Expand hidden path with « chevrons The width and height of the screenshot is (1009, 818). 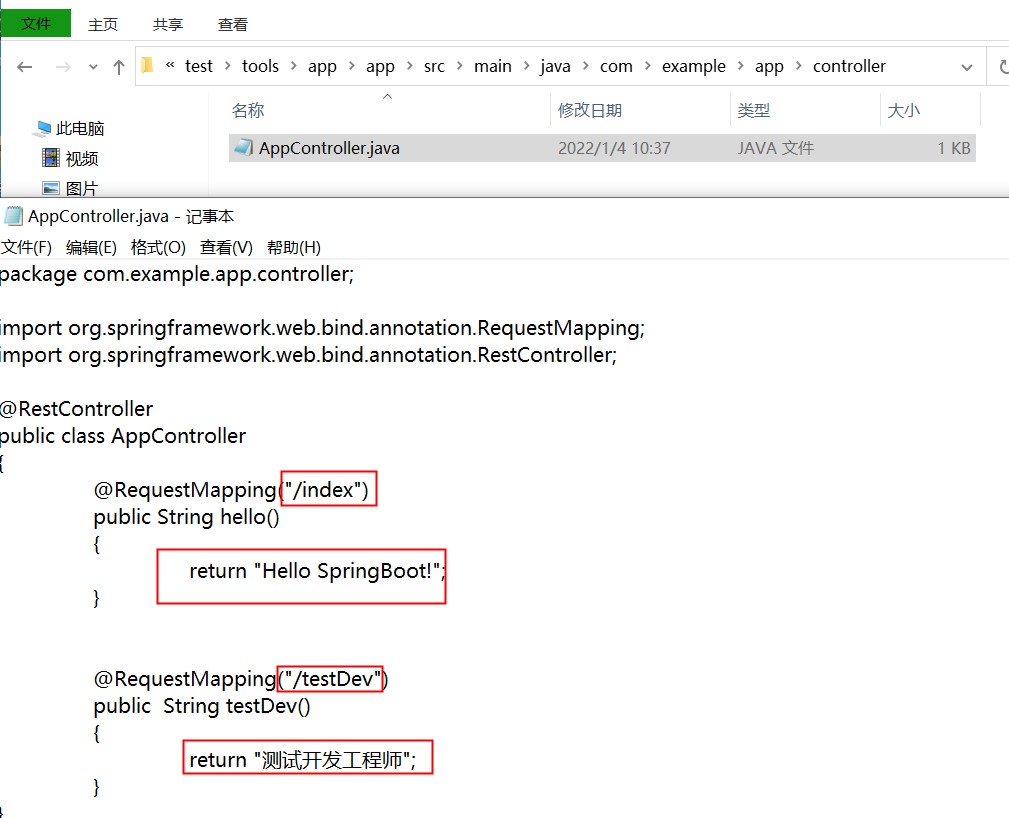pyautogui.click(x=170, y=65)
